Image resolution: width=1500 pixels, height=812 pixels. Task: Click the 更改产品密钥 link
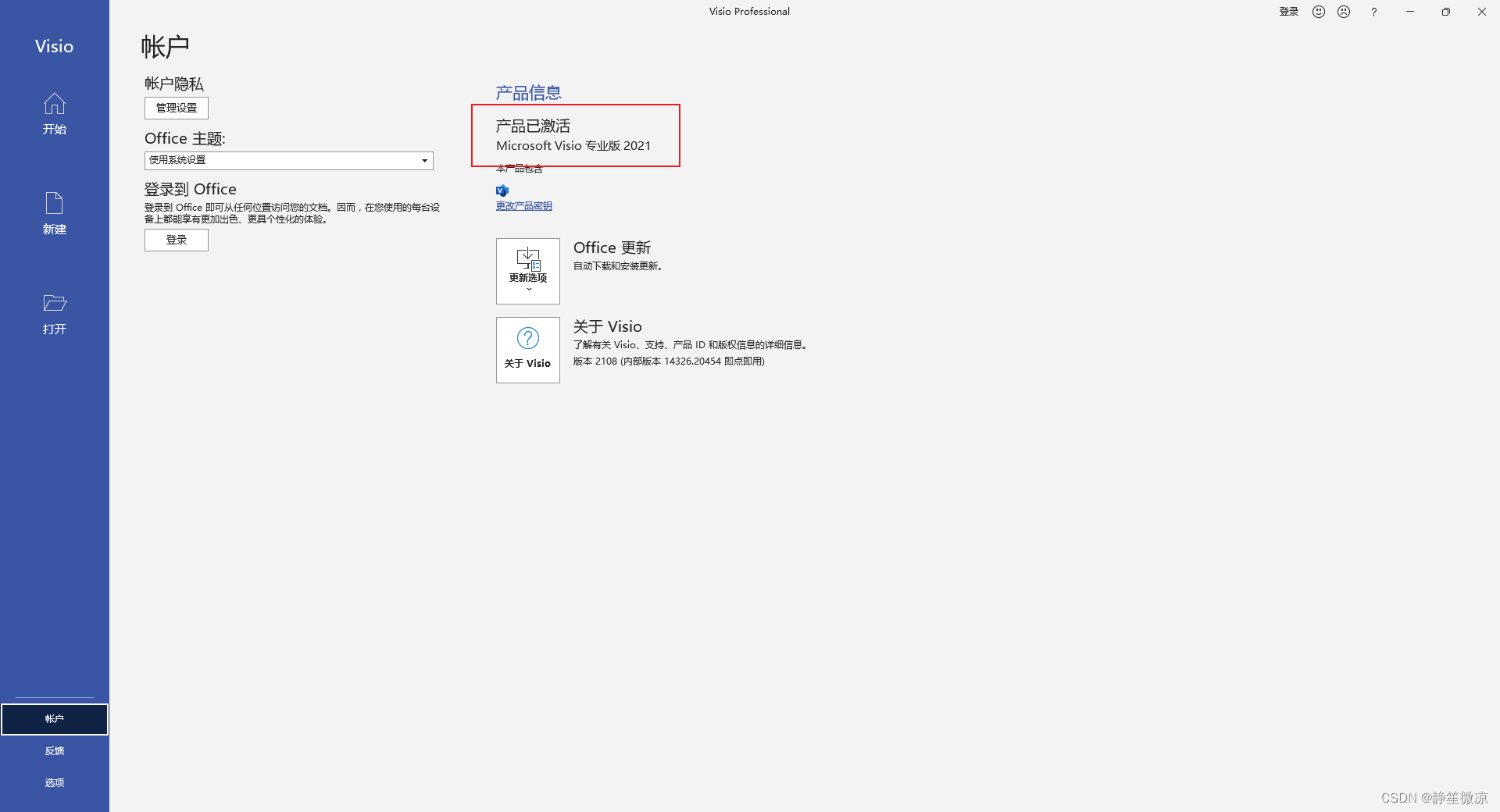(523, 206)
